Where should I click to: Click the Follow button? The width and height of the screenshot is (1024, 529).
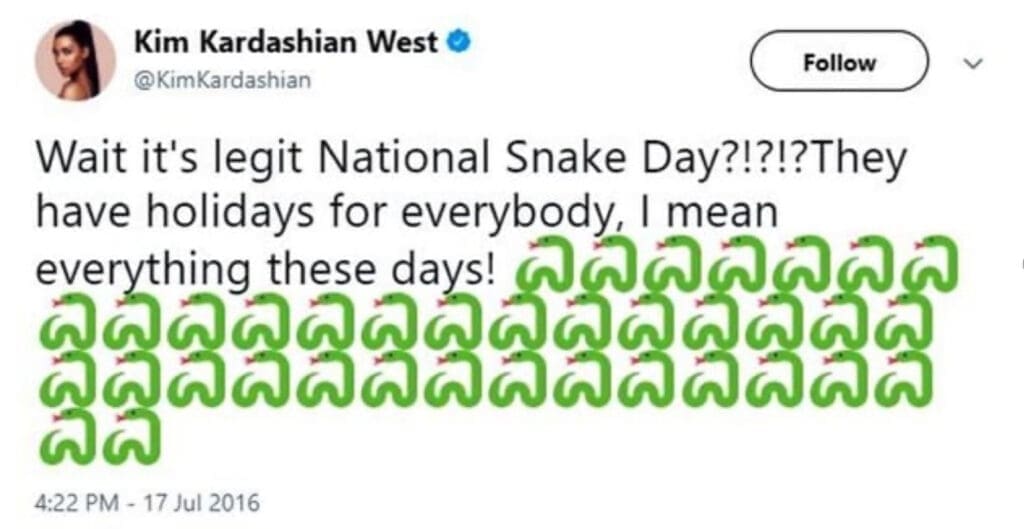click(x=839, y=61)
